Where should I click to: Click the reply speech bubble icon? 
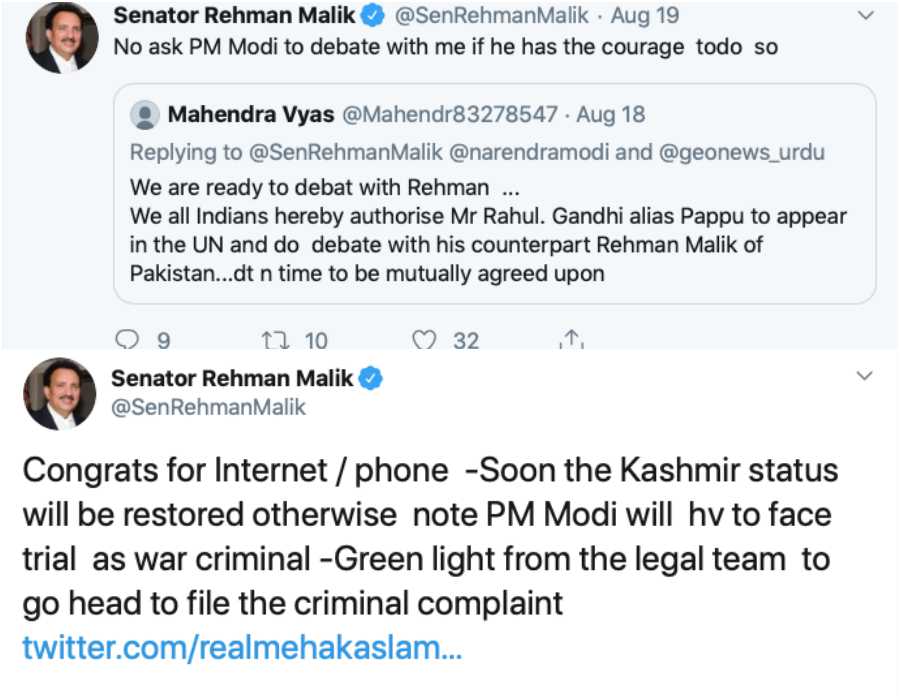[x=128, y=340]
